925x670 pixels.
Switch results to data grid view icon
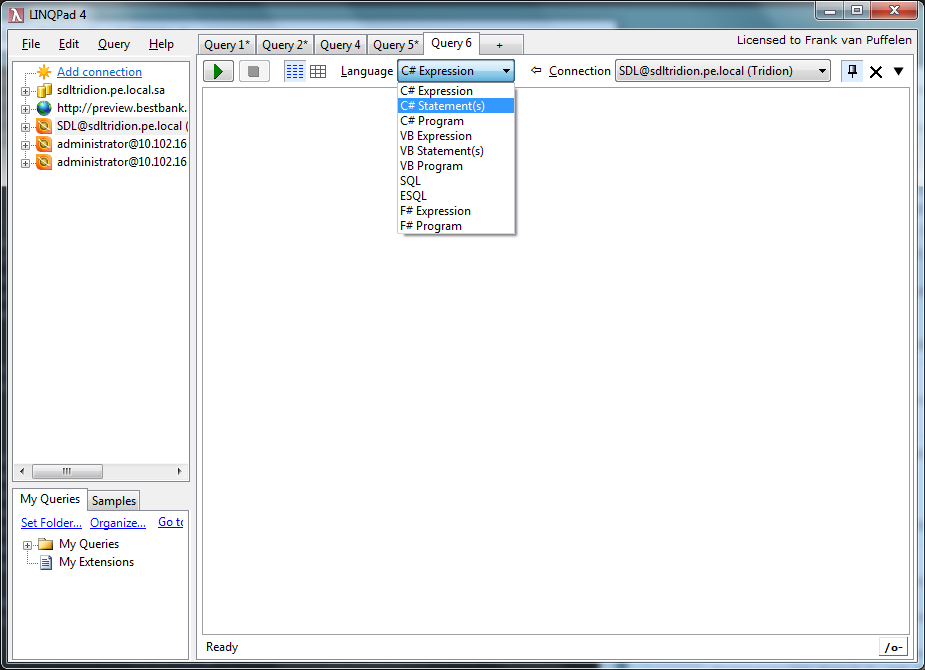click(x=318, y=71)
